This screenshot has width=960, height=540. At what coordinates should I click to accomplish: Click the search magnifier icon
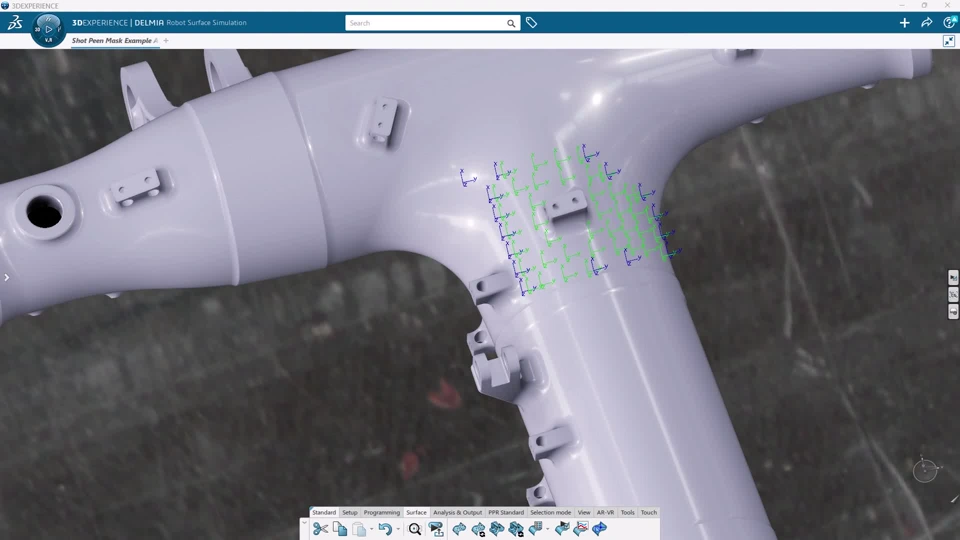[x=511, y=23]
